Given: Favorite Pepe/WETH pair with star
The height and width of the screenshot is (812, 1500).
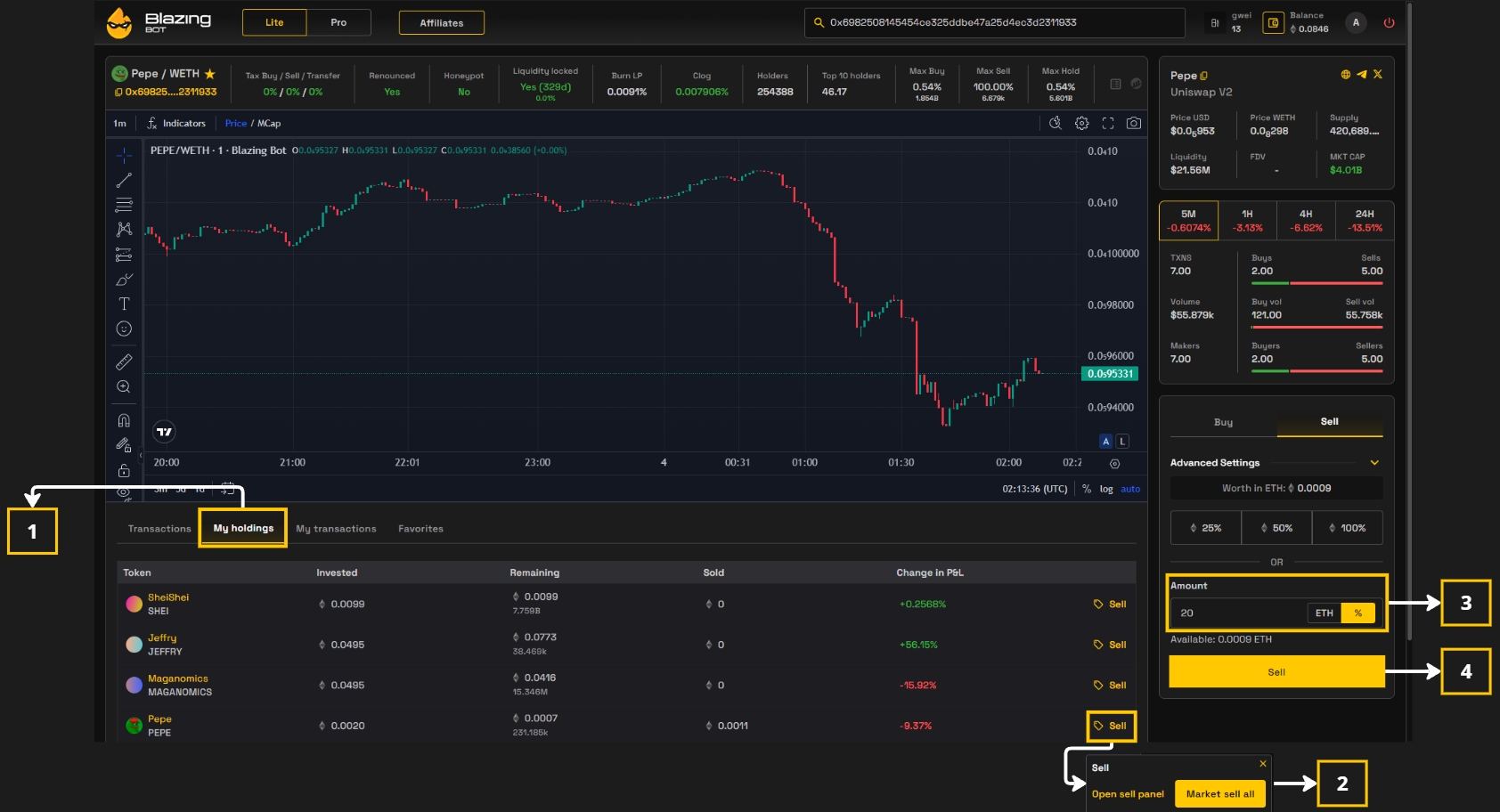Looking at the screenshot, I should pos(210,74).
